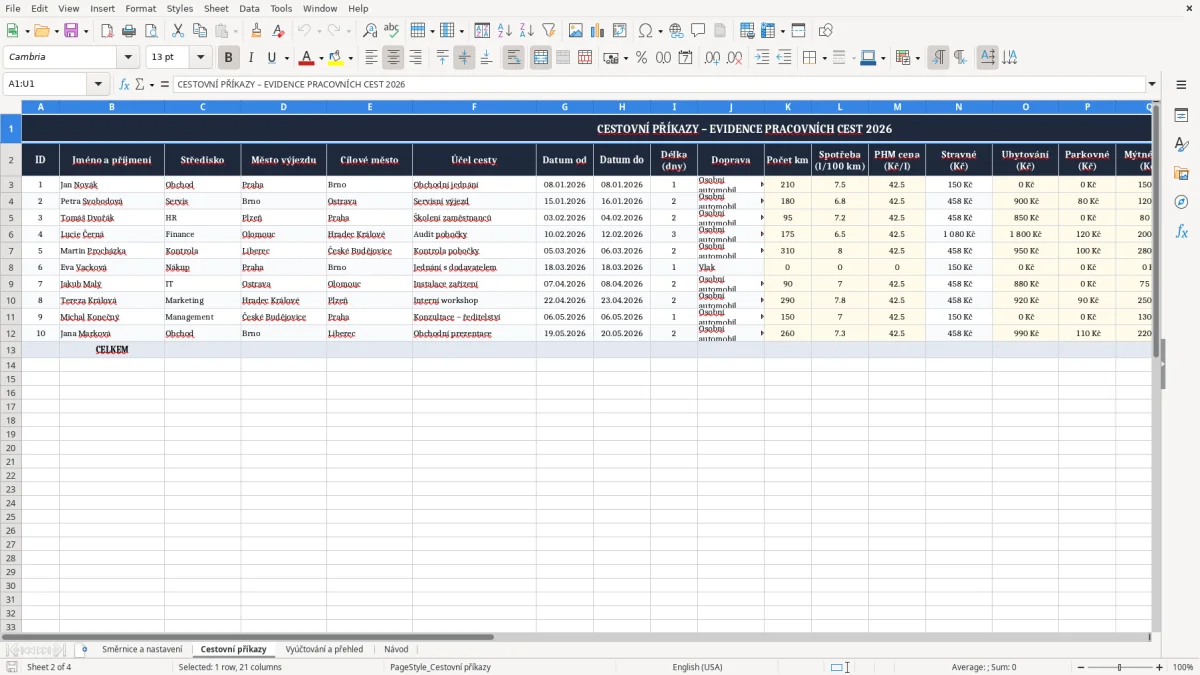The height and width of the screenshot is (675, 1200).
Task: Toggle Italic formatting
Action: [x=251, y=58]
